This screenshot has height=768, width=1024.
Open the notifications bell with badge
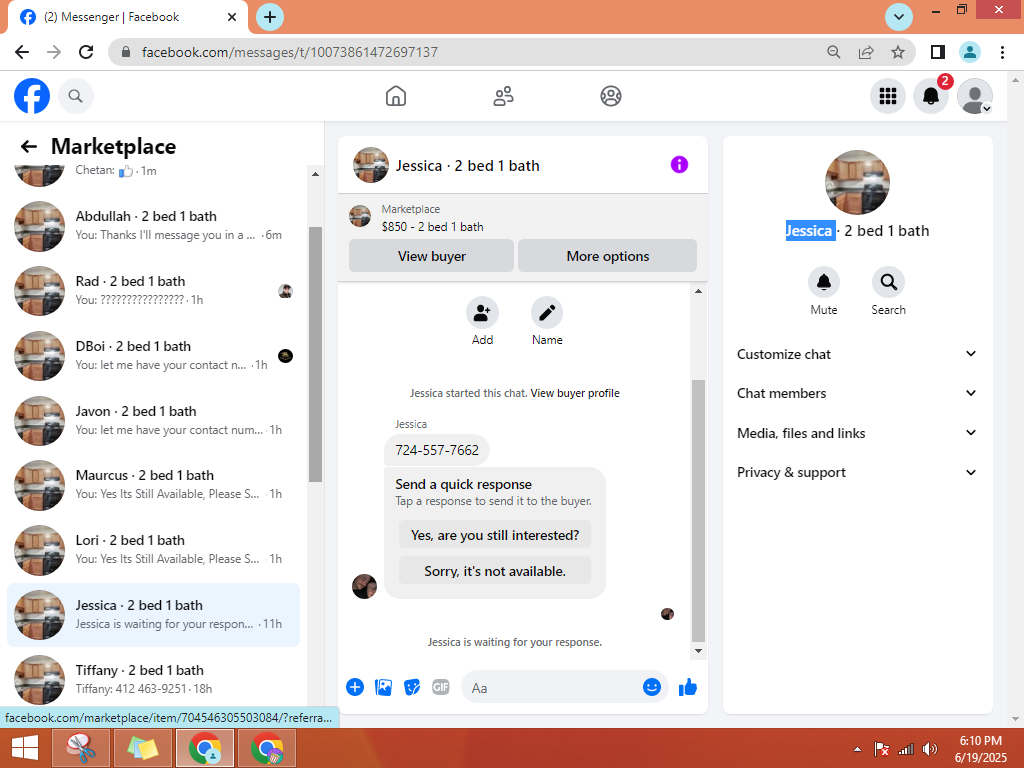[931, 96]
